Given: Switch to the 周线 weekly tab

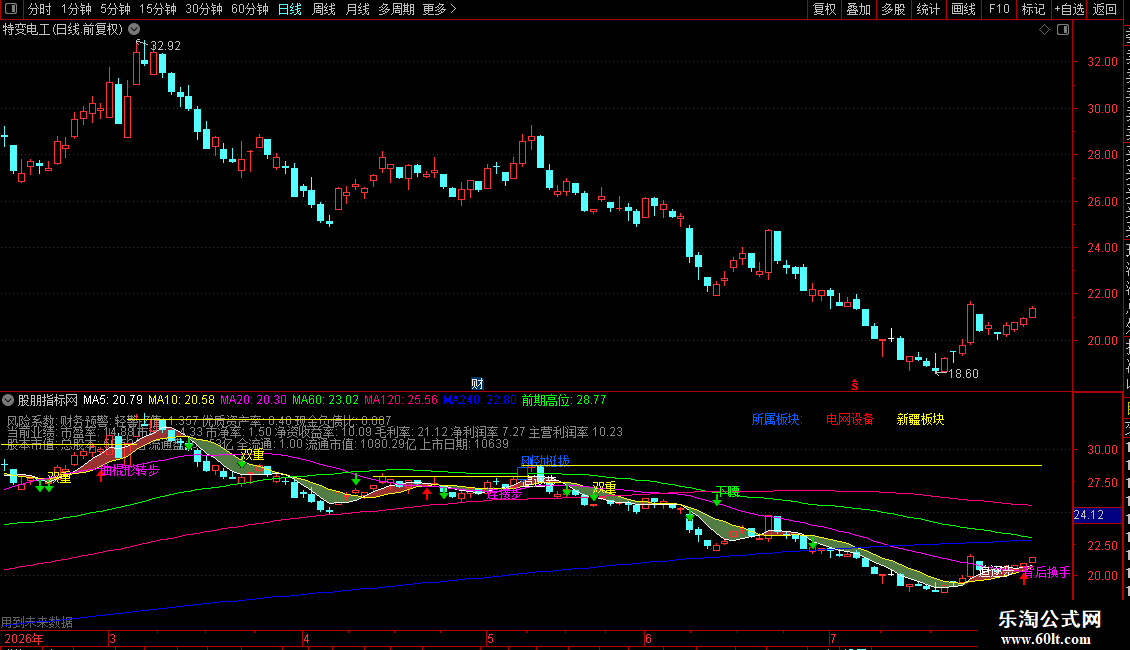Looking at the screenshot, I should 324,9.
